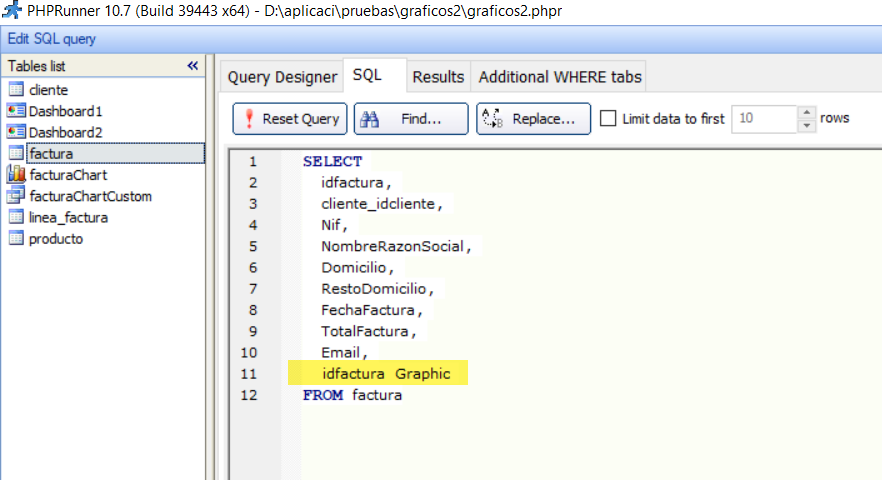This screenshot has height=480, width=882.
Task: Increase the row limit with up arrow
Action: point(807,112)
